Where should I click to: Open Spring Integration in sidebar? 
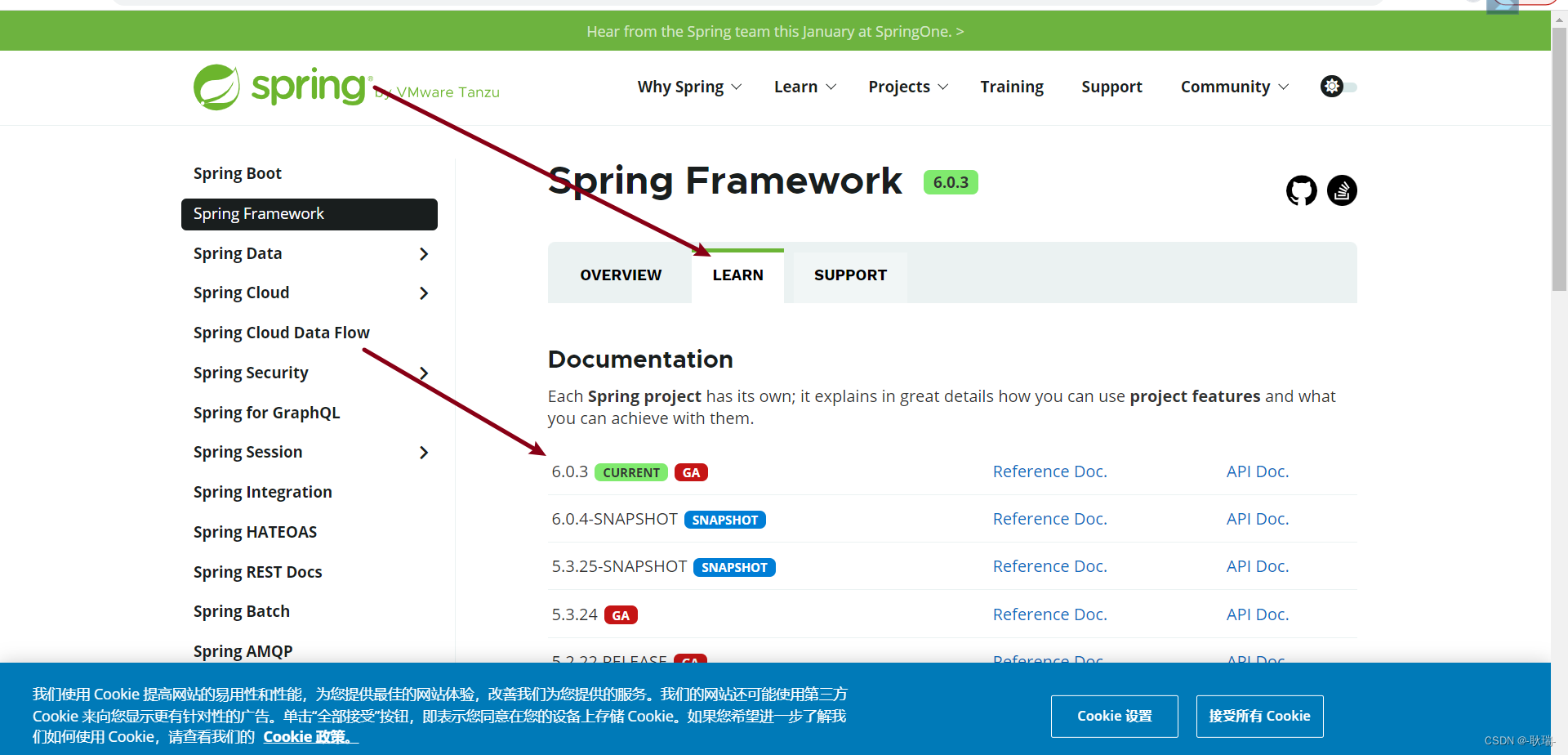point(262,492)
